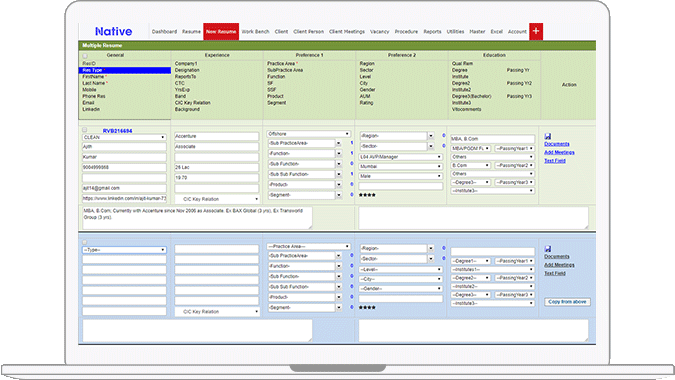Click Function picker arrow in blank row

point(339,266)
